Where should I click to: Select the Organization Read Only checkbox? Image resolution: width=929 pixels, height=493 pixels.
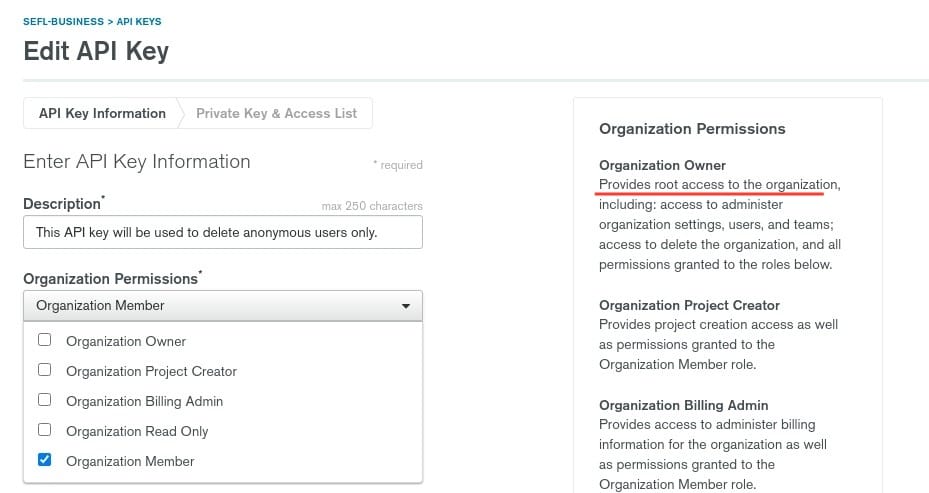tap(44, 430)
